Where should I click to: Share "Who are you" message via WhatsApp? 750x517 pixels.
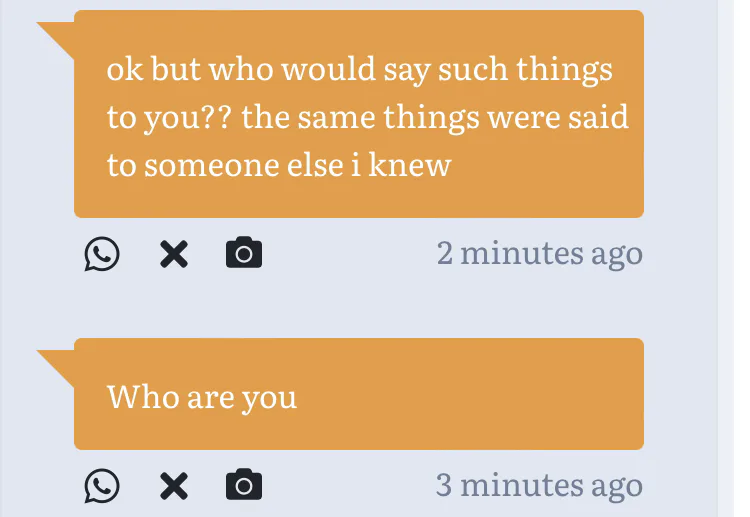[101, 486]
